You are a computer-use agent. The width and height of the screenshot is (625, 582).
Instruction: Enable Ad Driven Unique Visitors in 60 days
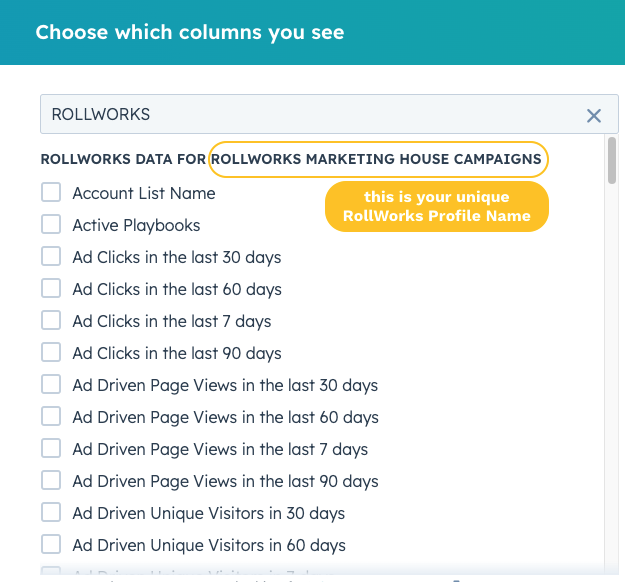(x=51, y=545)
